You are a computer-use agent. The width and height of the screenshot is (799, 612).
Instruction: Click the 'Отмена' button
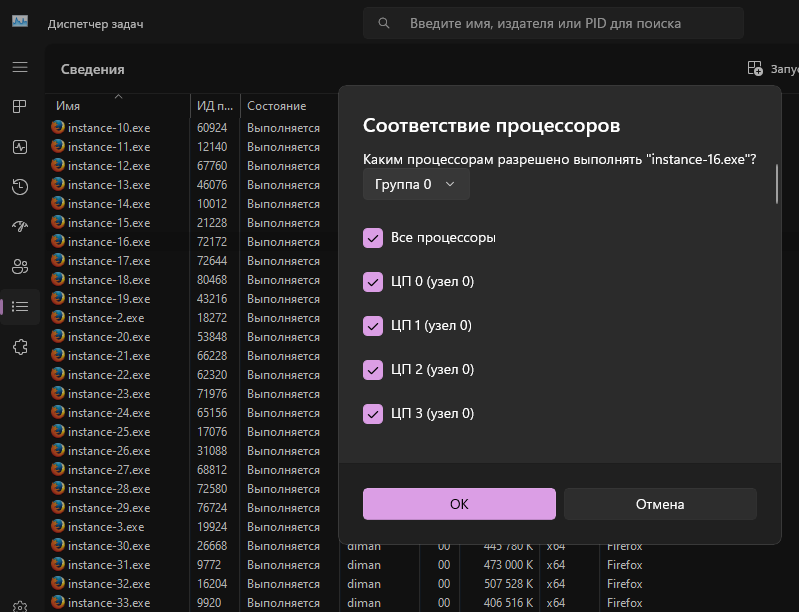click(660, 504)
